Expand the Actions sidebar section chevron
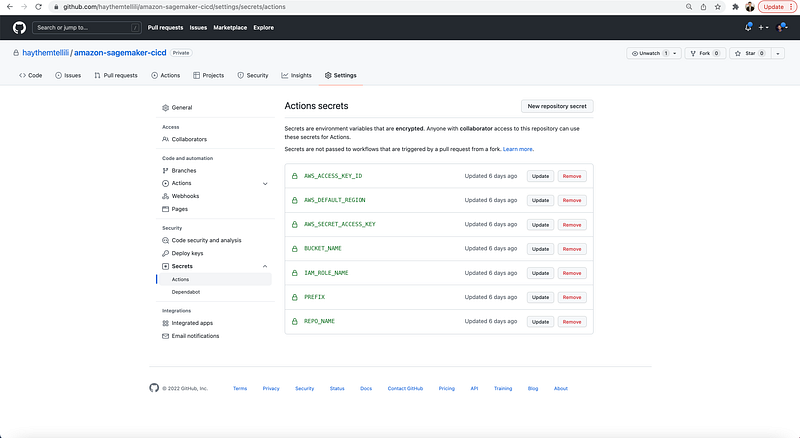The image size is (800, 438). pyautogui.click(x=265, y=183)
